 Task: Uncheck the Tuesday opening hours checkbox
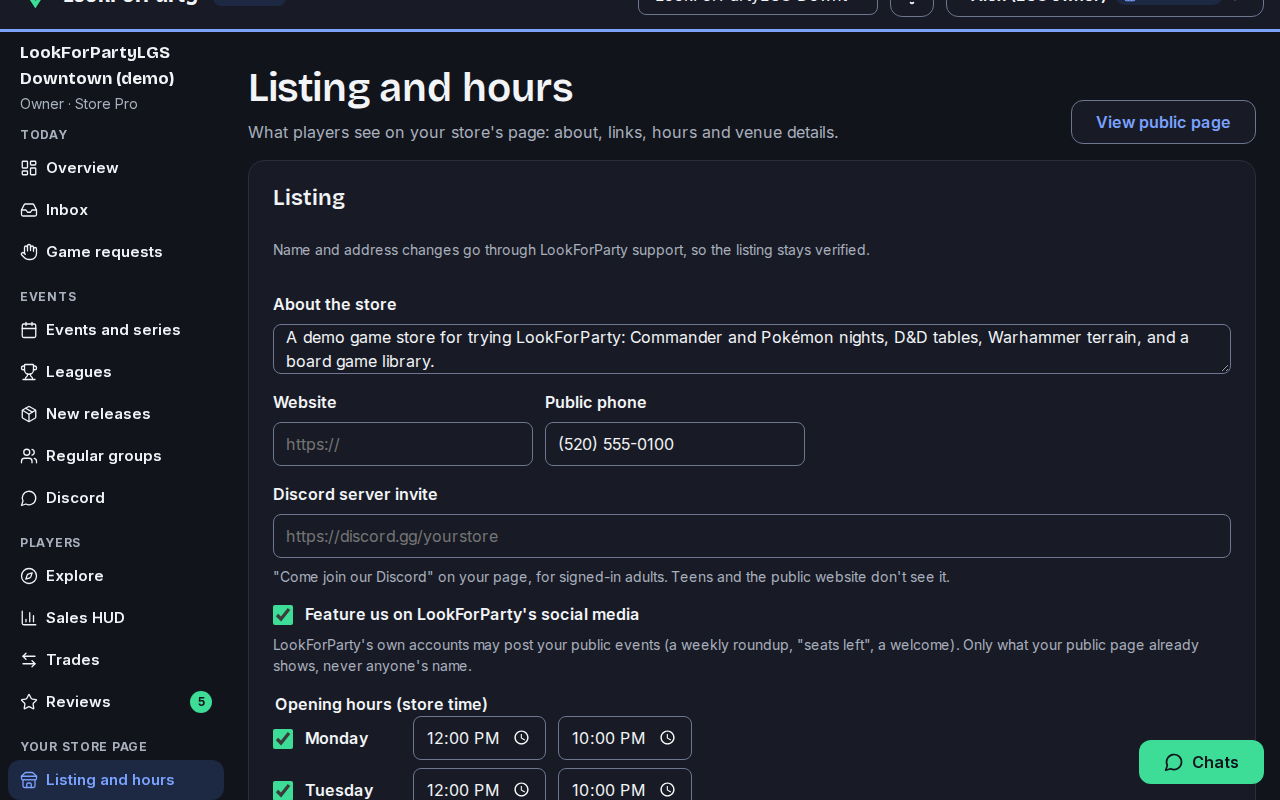point(283,790)
